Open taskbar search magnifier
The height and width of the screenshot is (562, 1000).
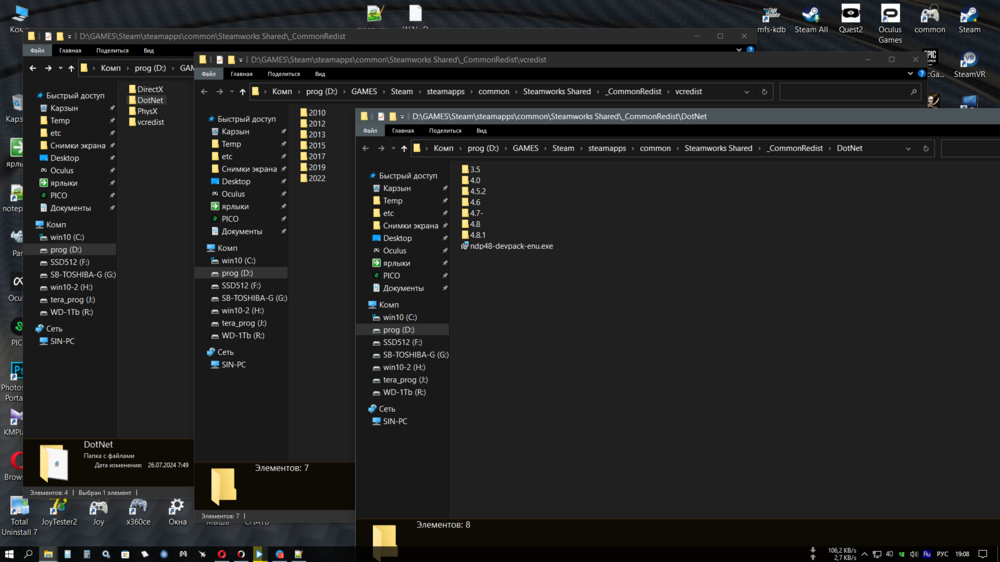28,554
